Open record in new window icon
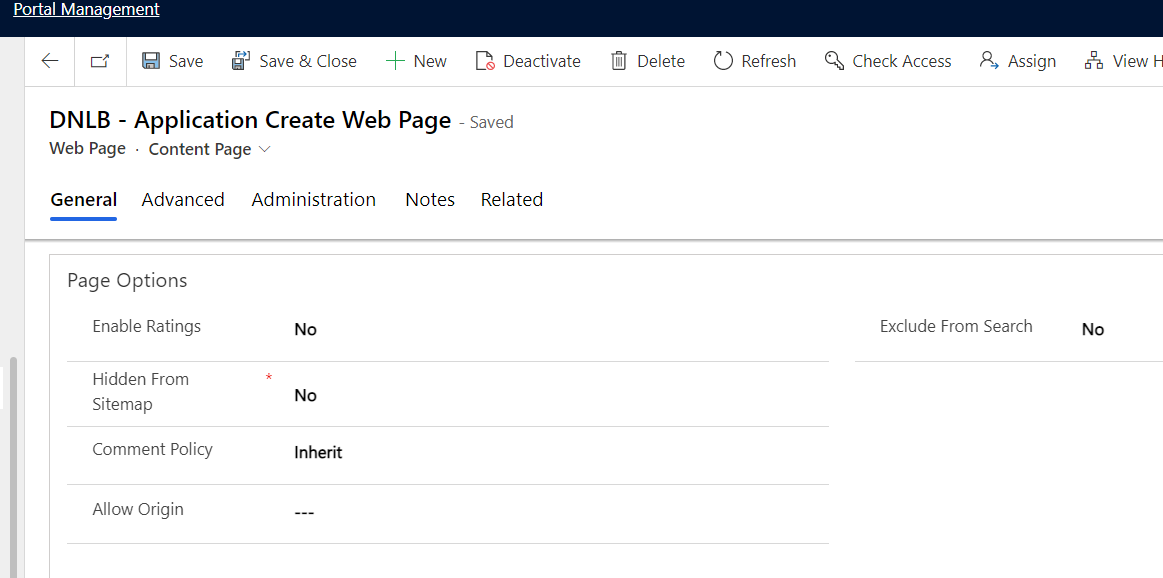Viewport: 1163px width, 578px height. (x=100, y=61)
